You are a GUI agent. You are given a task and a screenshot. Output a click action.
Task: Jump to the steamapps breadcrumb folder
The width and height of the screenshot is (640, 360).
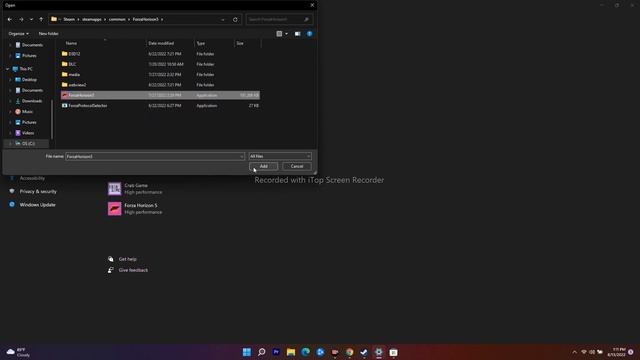[92, 19]
